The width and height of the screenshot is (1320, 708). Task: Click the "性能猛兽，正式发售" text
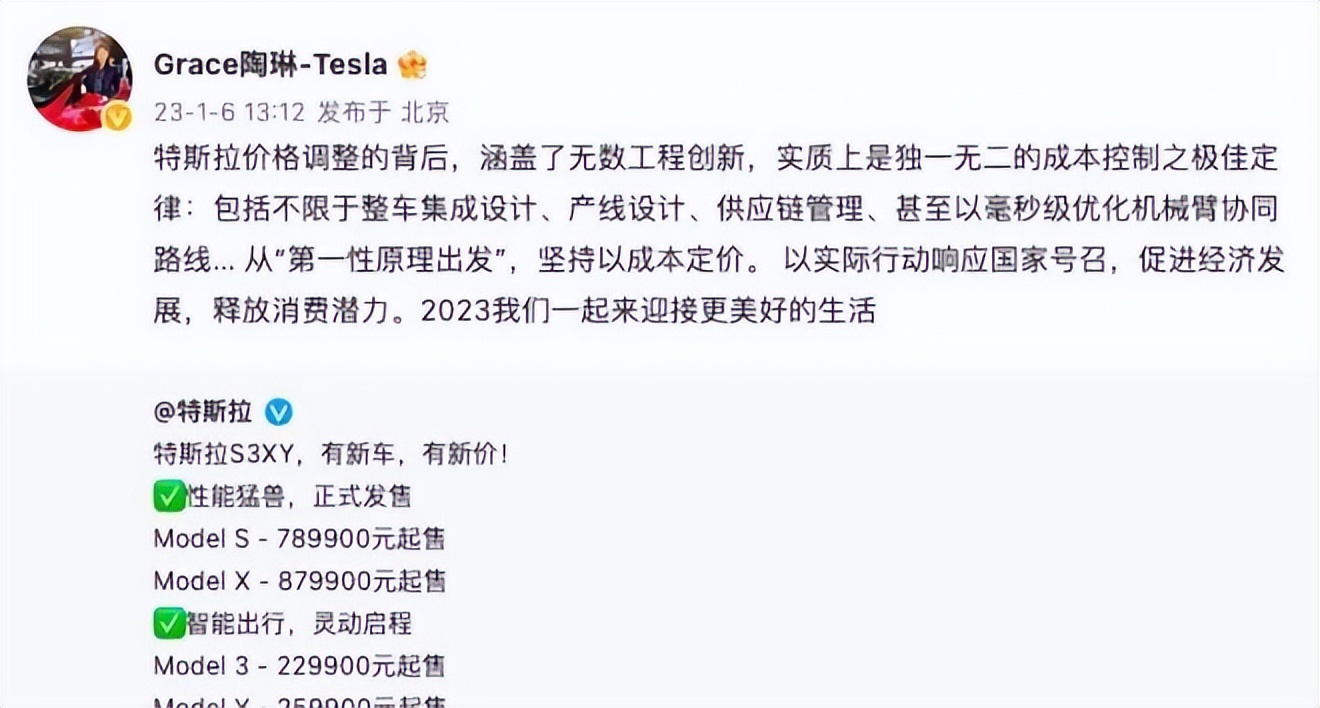click(299, 496)
